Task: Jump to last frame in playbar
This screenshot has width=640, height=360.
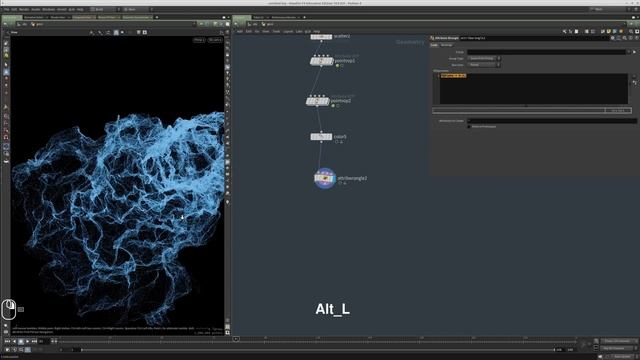Action: click(34, 341)
